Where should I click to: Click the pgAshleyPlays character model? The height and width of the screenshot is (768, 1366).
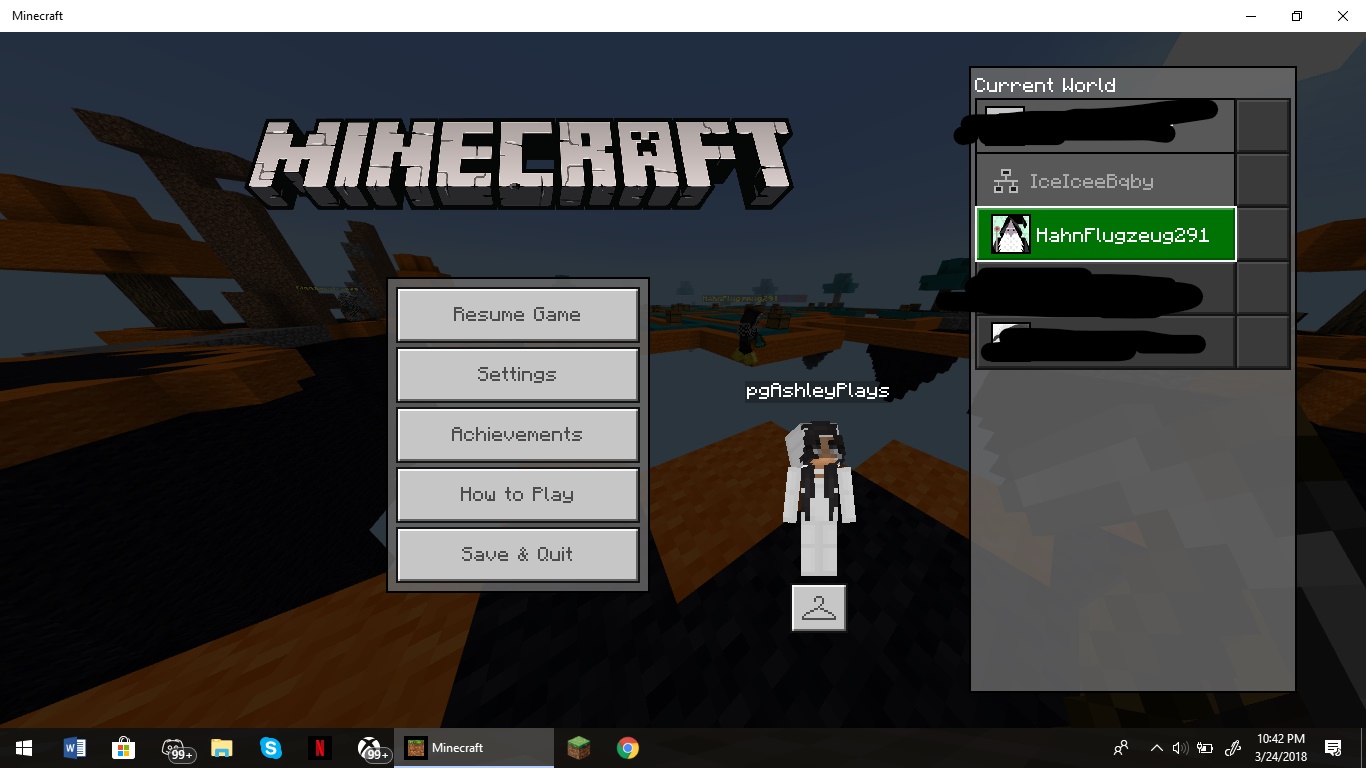click(819, 498)
